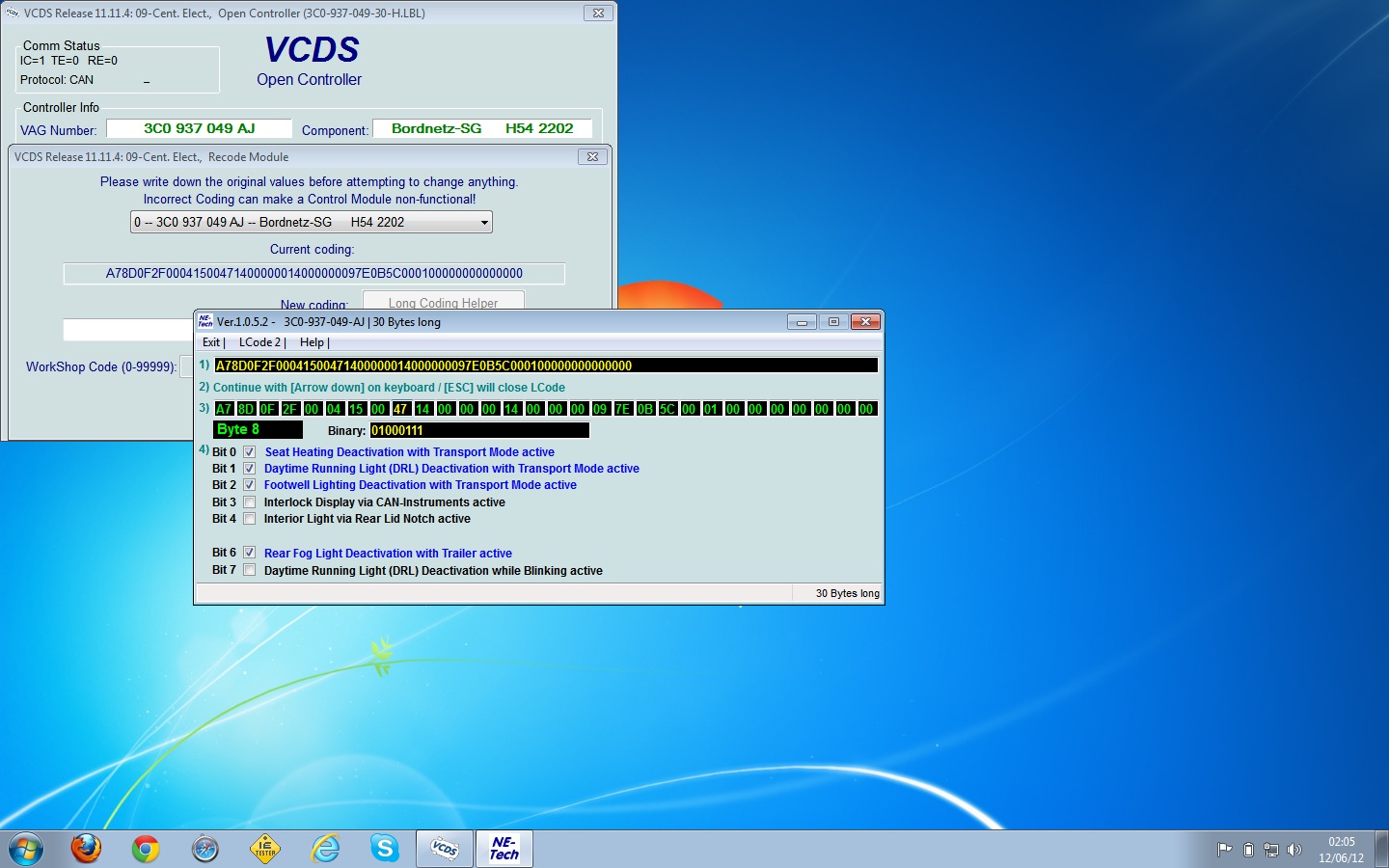Minimize the LCode window
This screenshot has width=1389, height=868.
[802, 322]
